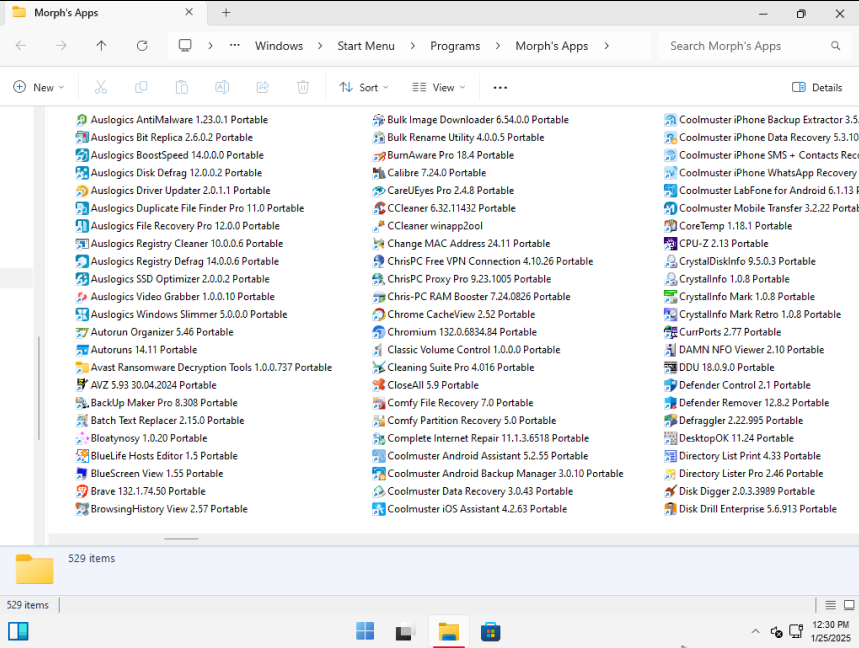Image resolution: width=859 pixels, height=648 pixels.
Task: Show hidden breadcrumb folders via ellipsis
Action: (234, 45)
